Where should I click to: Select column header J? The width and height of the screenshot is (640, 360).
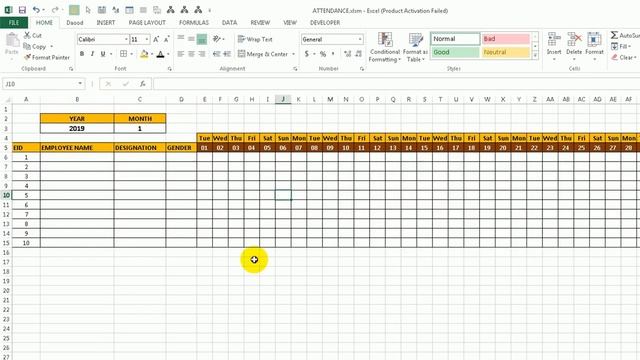coord(283,99)
